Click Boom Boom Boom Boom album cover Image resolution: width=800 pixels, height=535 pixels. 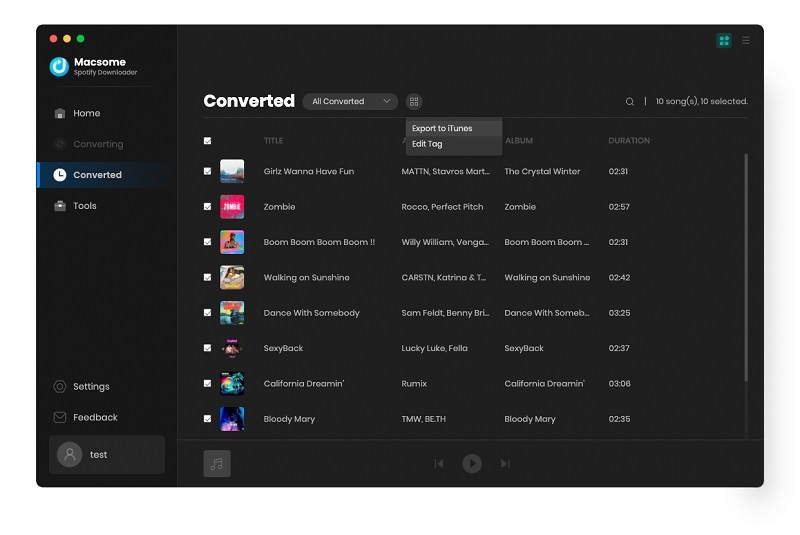pyautogui.click(x=232, y=242)
